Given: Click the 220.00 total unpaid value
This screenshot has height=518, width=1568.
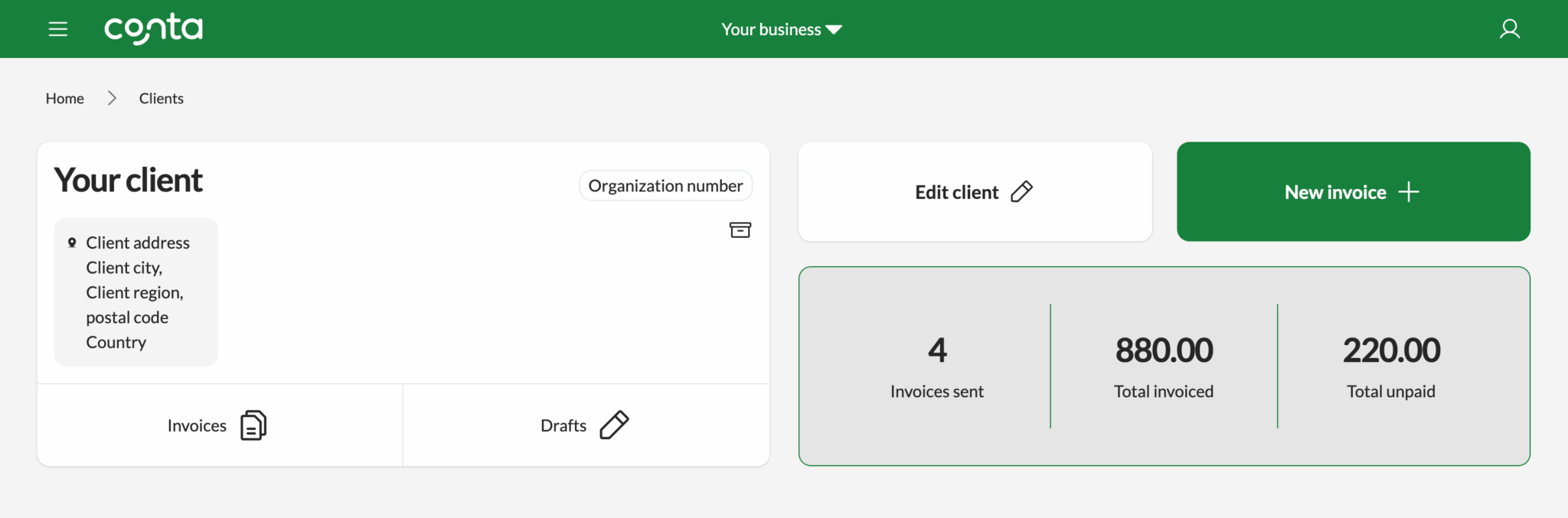Looking at the screenshot, I should pyautogui.click(x=1391, y=350).
